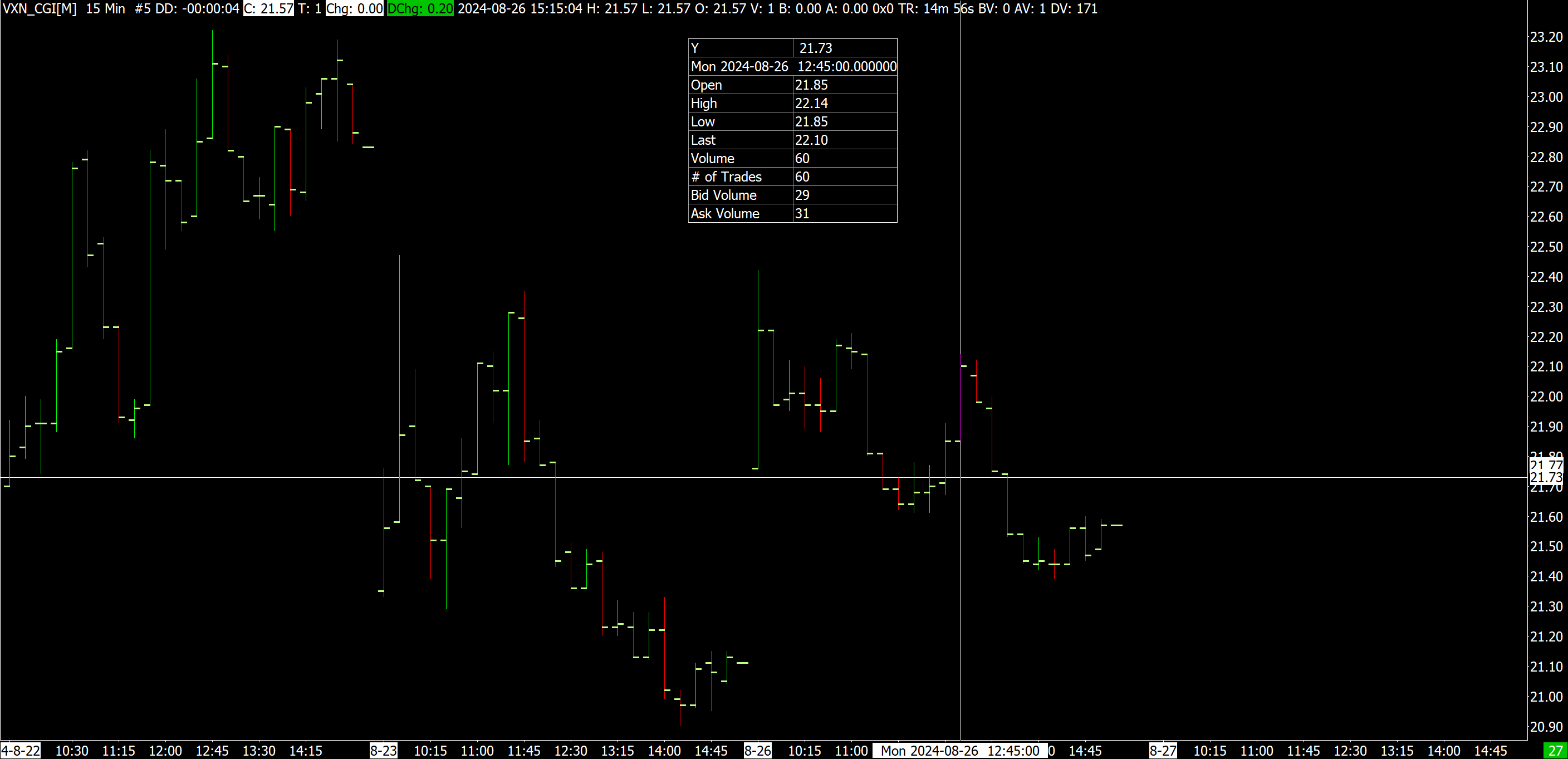Click the green 27 box at bottom right
Image resolution: width=1568 pixels, height=759 pixels.
pyautogui.click(x=1556, y=751)
